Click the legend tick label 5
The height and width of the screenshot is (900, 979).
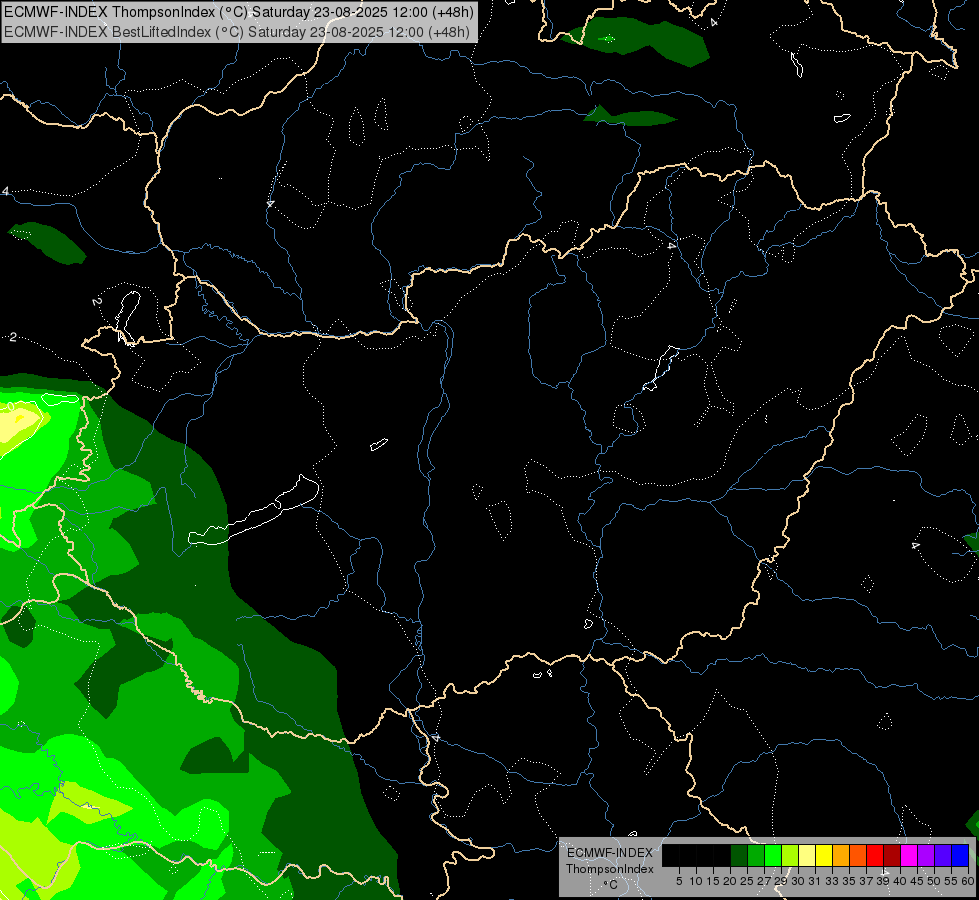click(x=679, y=881)
